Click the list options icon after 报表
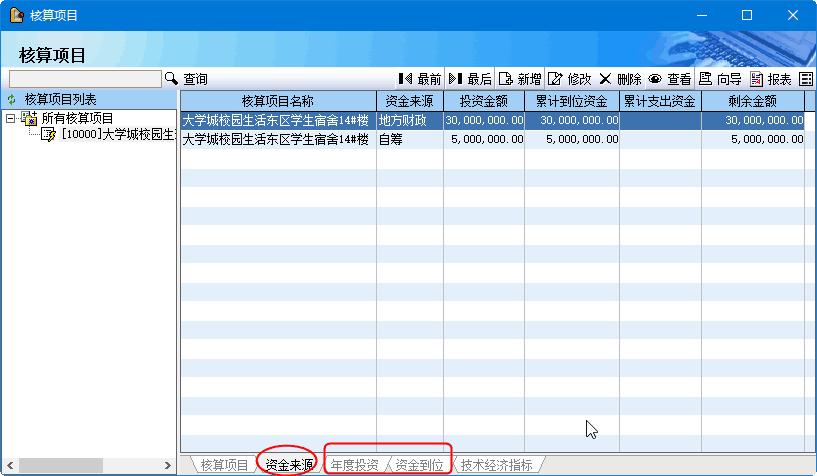The height and width of the screenshot is (476, 817). 806,79
